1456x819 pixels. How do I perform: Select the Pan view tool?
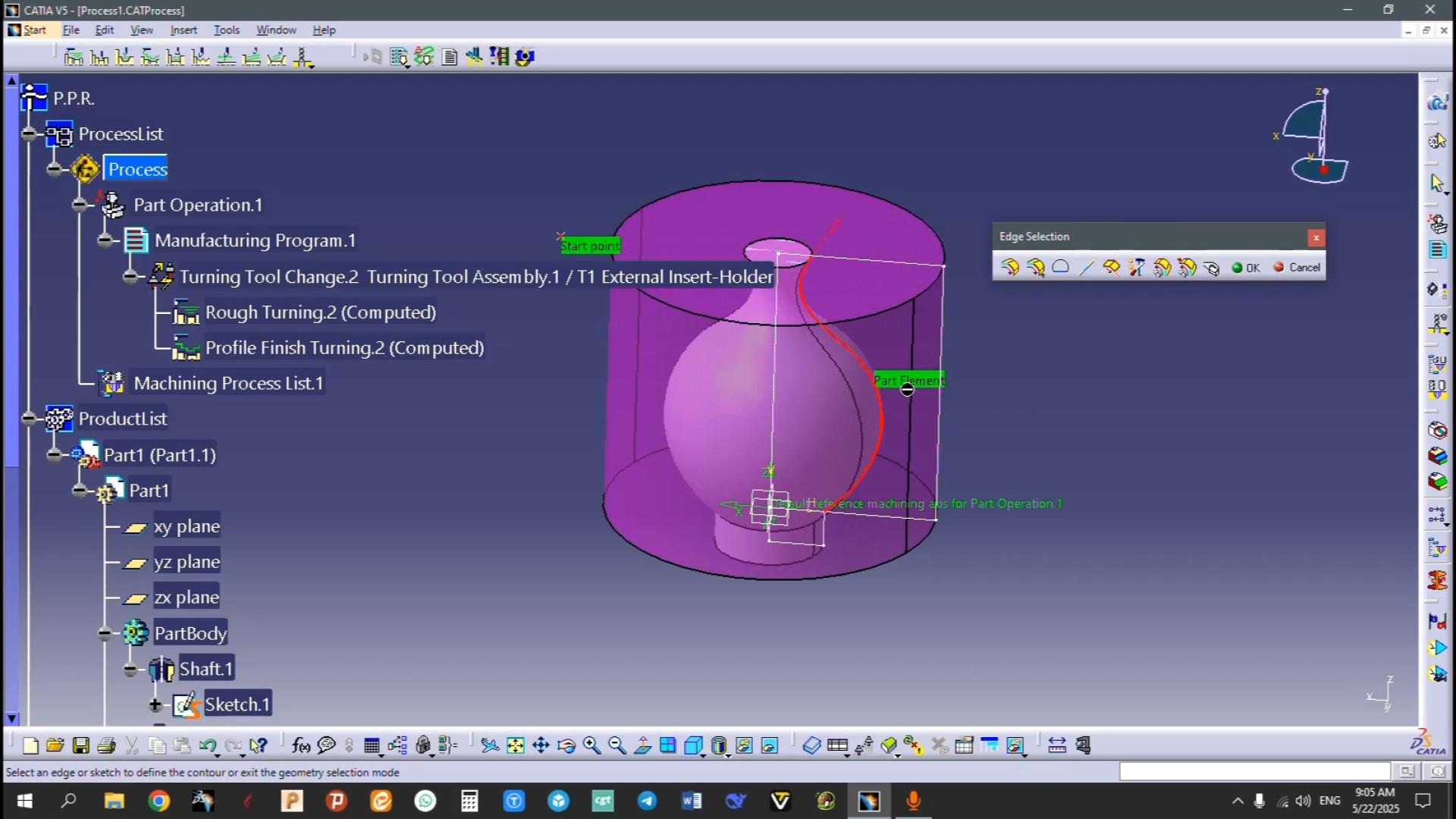(541, 745)
